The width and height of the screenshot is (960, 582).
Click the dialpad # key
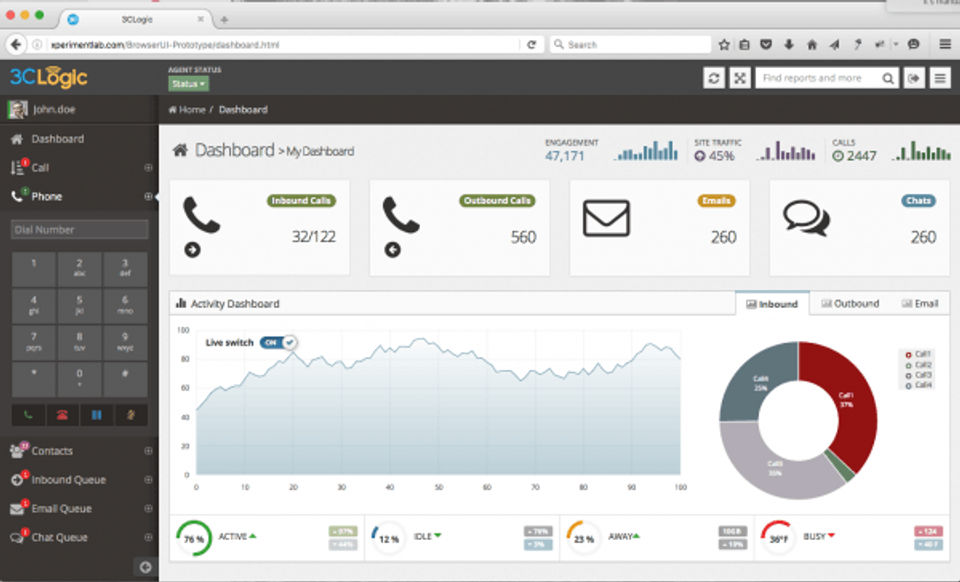125,378
